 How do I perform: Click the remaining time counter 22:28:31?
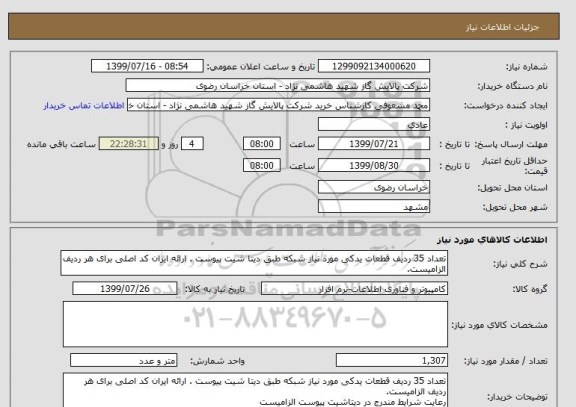(129, 144)
